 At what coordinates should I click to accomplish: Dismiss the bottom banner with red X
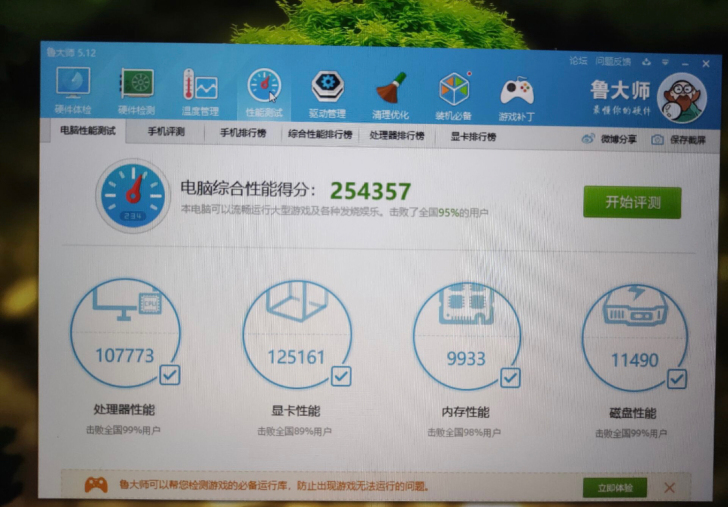(669, 488)
